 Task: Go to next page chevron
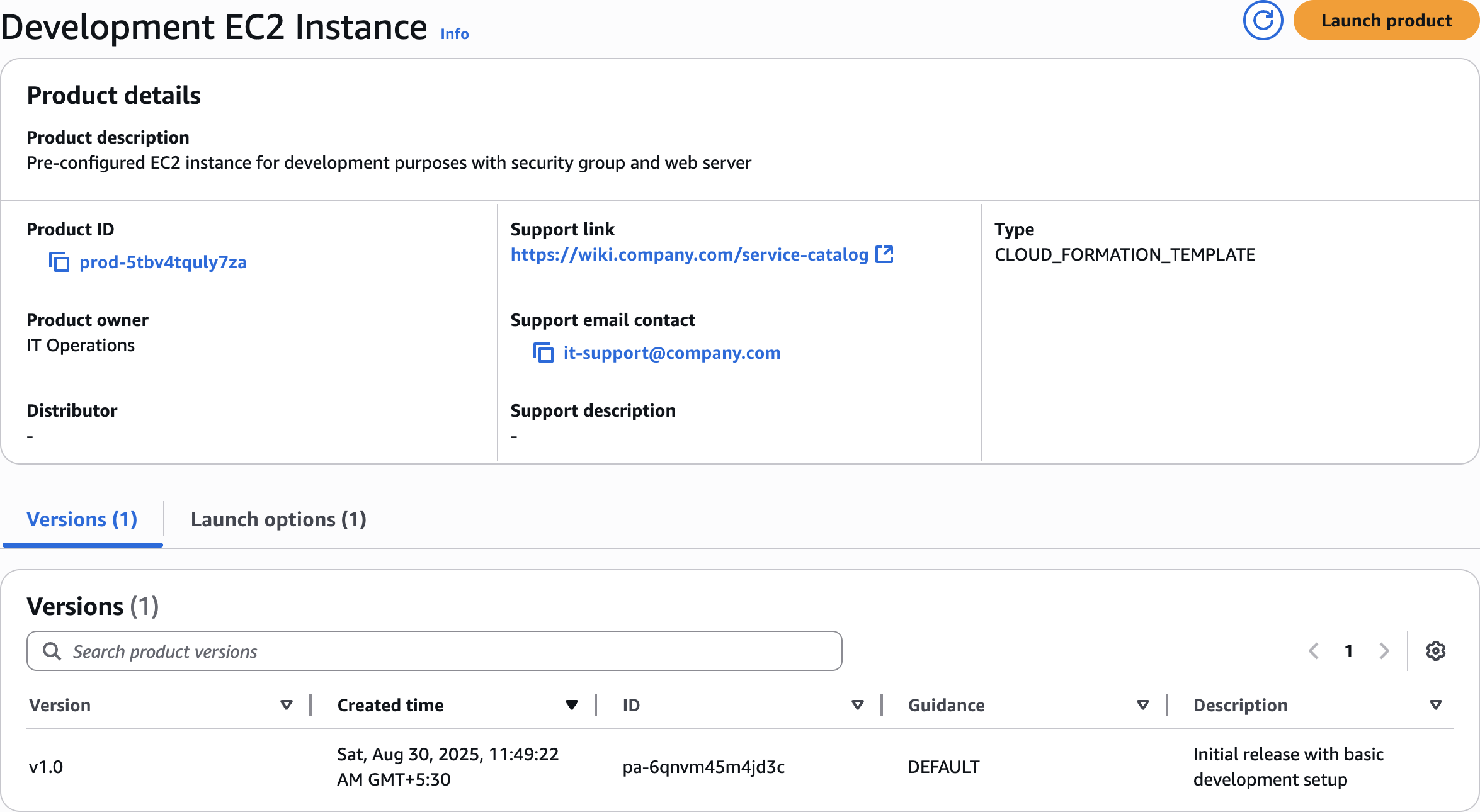pyautogui.click(x=1384, y=651)
